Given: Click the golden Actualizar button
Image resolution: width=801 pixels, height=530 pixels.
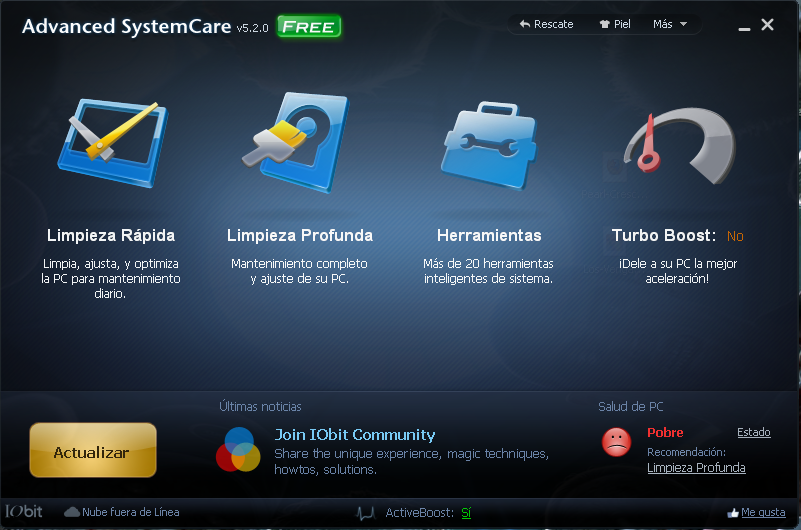Looking at the screenshot, I should 93,450.
